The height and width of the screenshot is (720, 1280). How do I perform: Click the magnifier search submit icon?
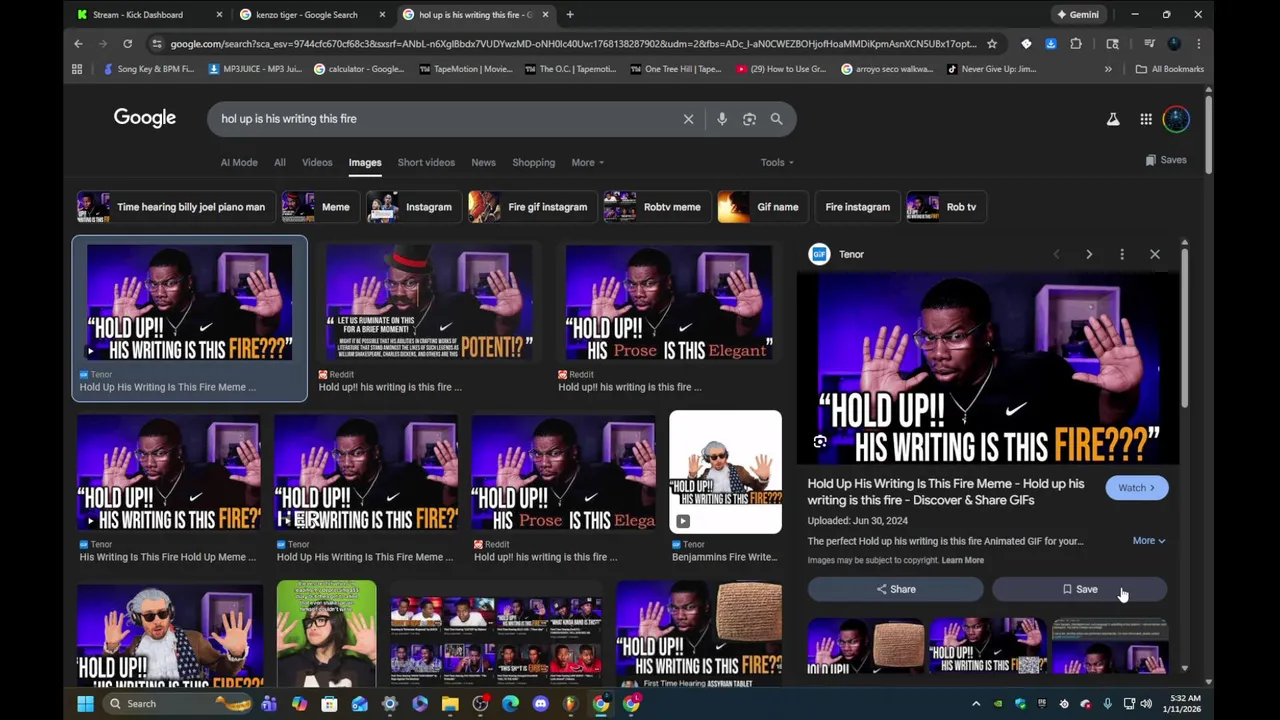[x=776, y=119]
